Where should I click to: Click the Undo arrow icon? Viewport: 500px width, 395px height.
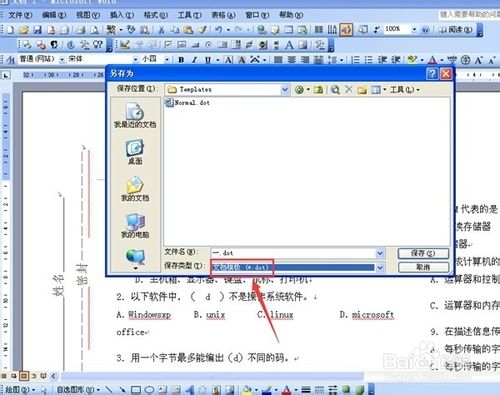click(x=219, y=30)
